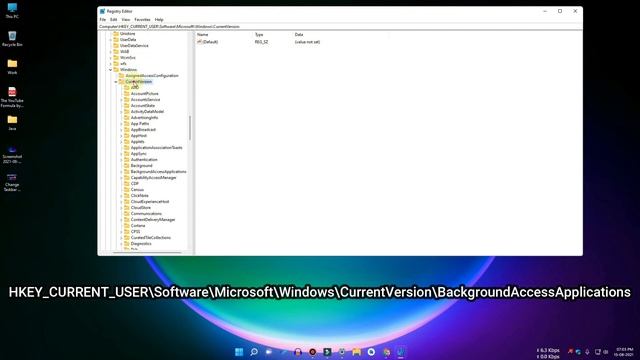
Task: Open File Explorer from the taskbar
Action: pos(356,352)
